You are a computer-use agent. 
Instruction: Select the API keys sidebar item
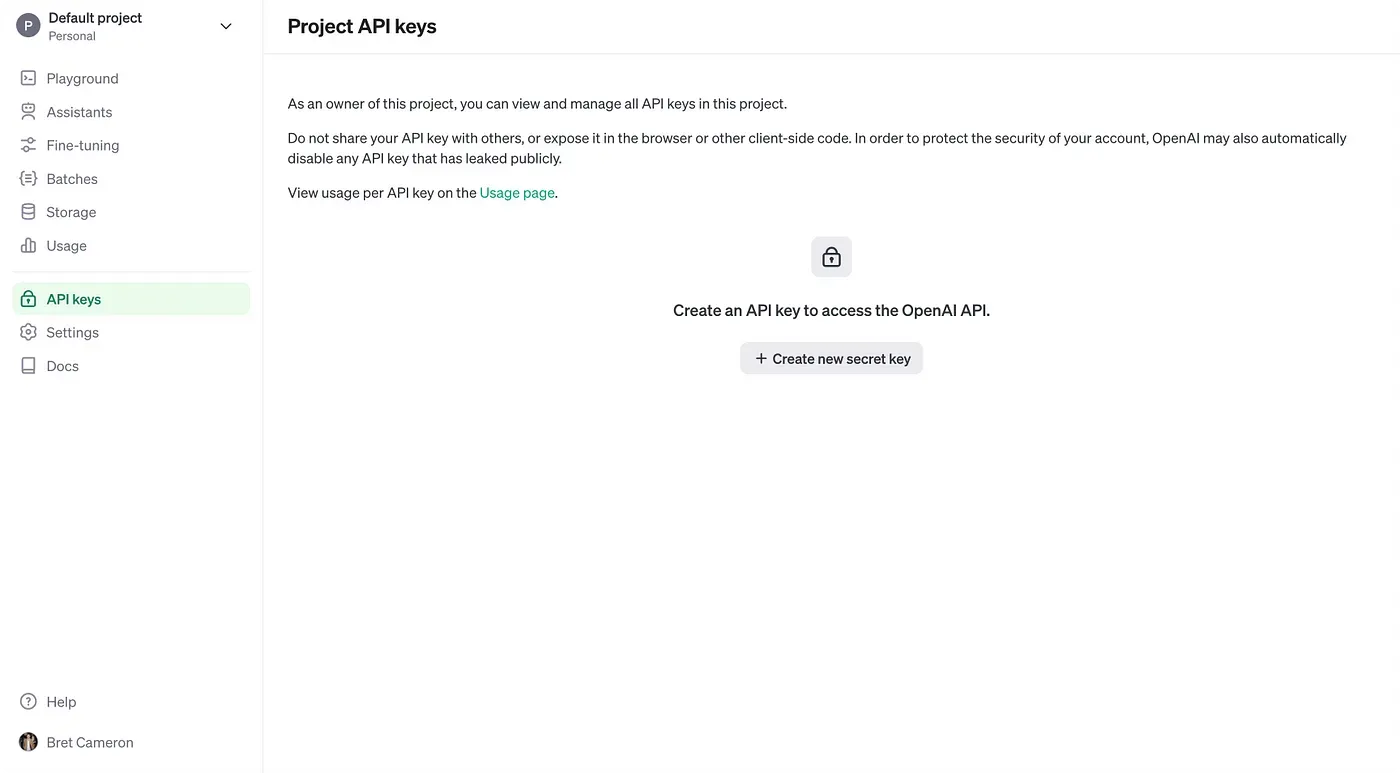(131, 299)
